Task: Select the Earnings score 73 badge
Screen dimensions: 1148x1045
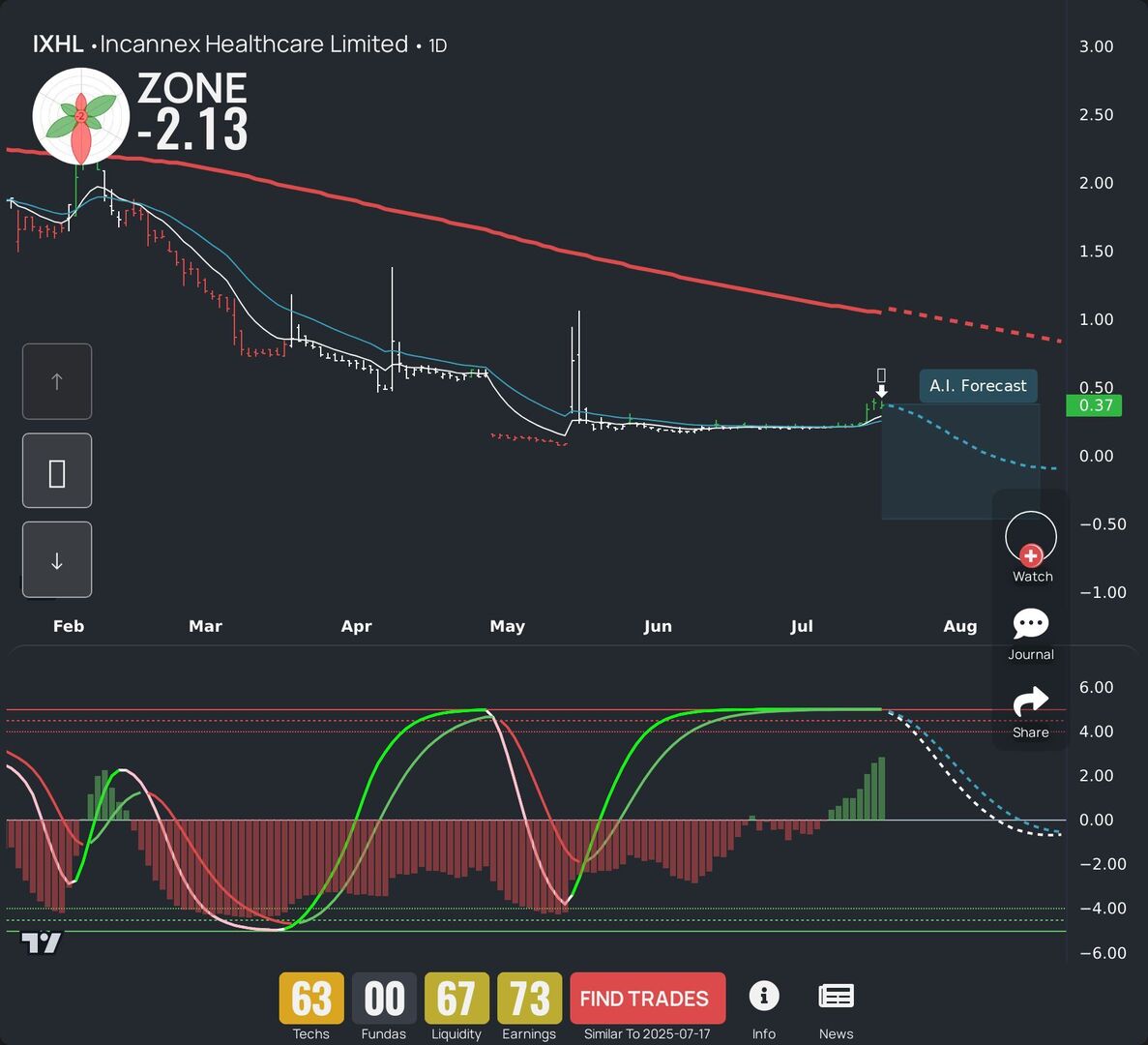Action: pyautogui.click(x=529, y=999)
